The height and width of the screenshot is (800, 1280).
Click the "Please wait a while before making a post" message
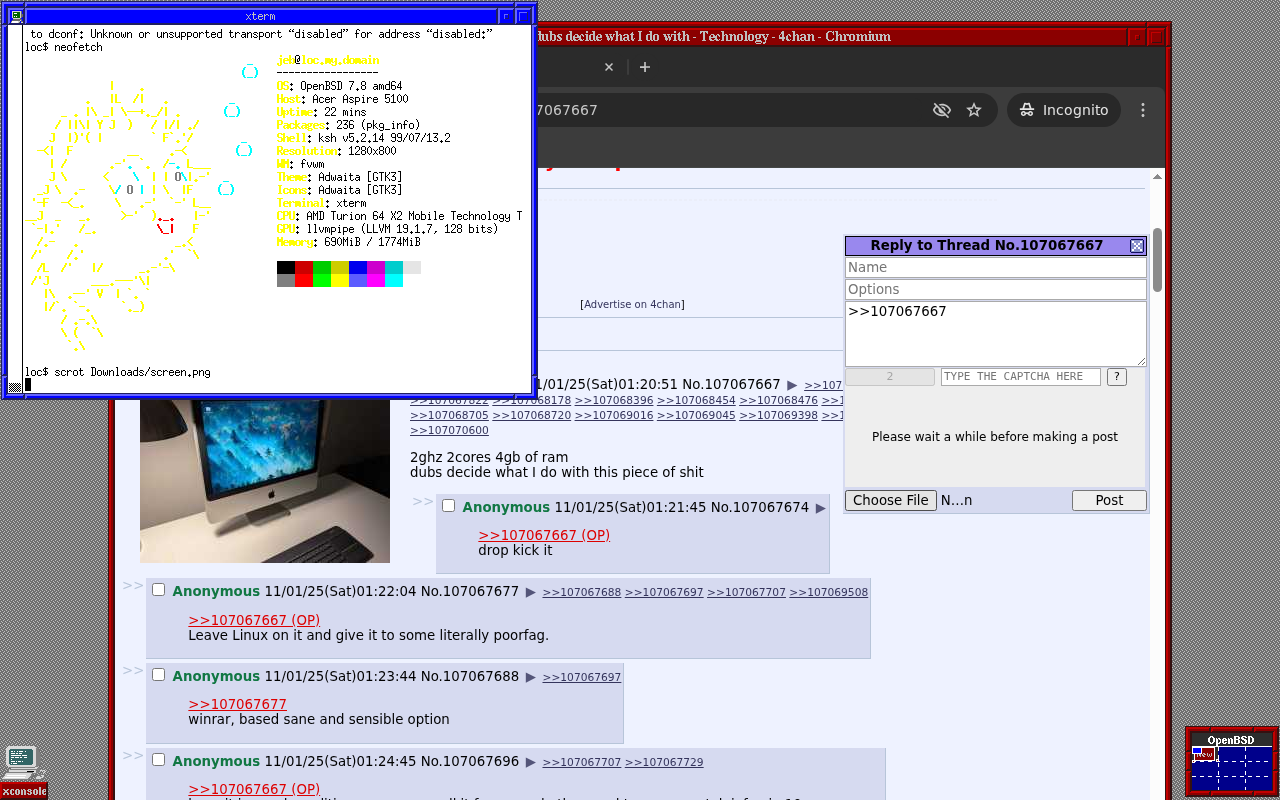pyautogui.click(x=995, y=437)
